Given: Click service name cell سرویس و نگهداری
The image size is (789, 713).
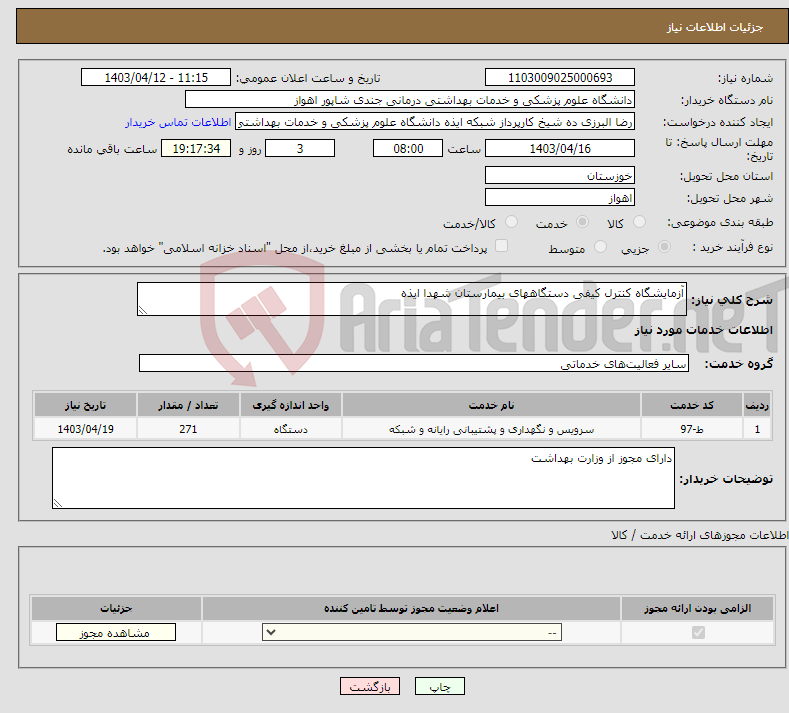Looking at the screenshot, I should tap(491, 429).
